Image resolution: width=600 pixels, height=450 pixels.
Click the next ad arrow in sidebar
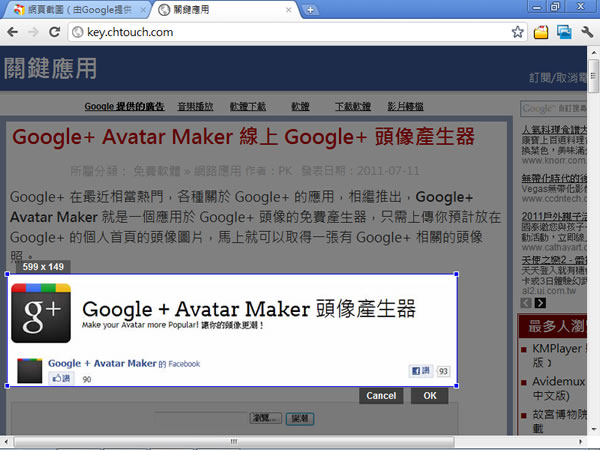tap(540, 303)
